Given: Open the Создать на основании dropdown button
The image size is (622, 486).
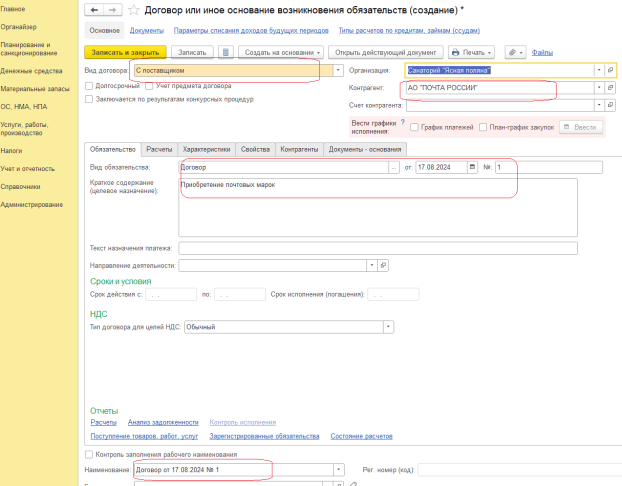Looking at the screenshot, I should tap(281, 52).
